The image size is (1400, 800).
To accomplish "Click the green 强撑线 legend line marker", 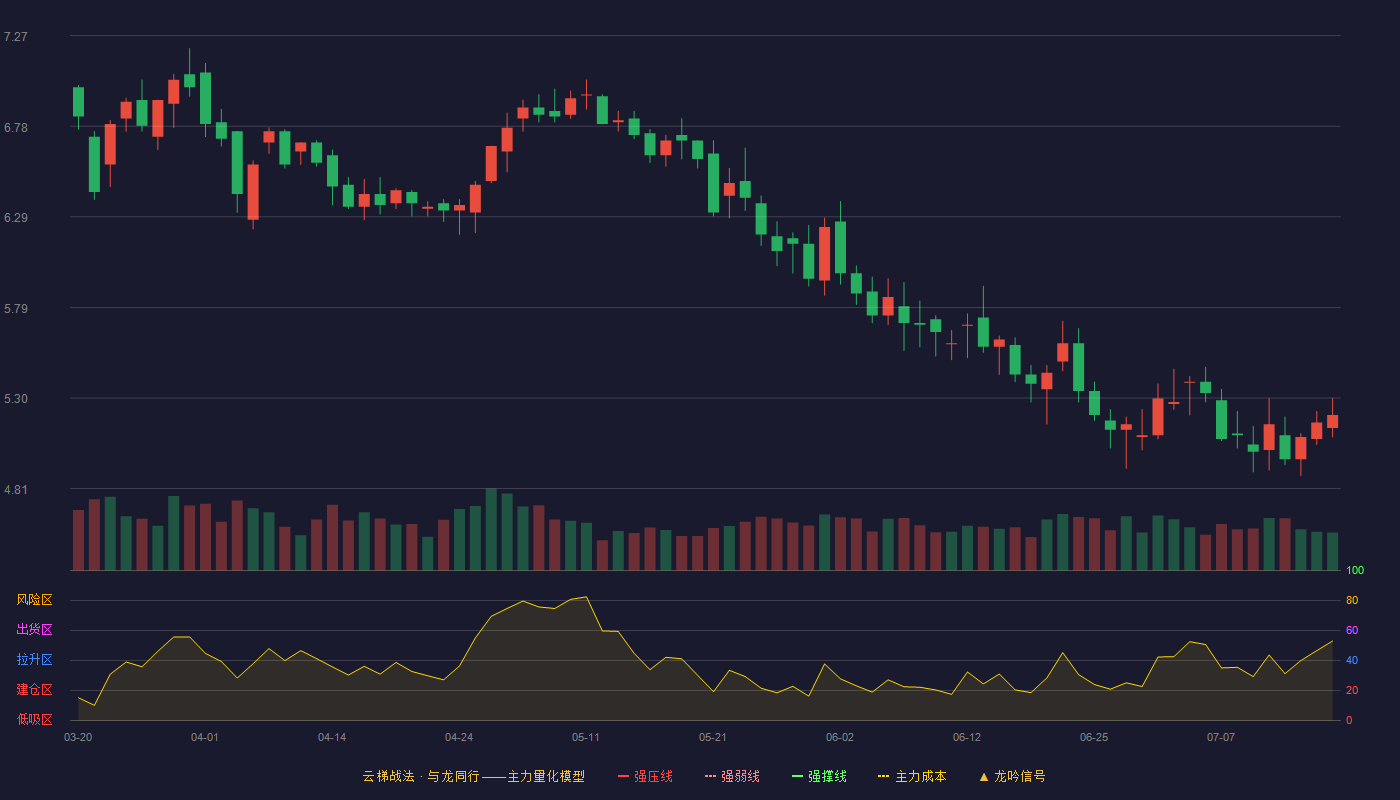I will [x=797, y=776].
